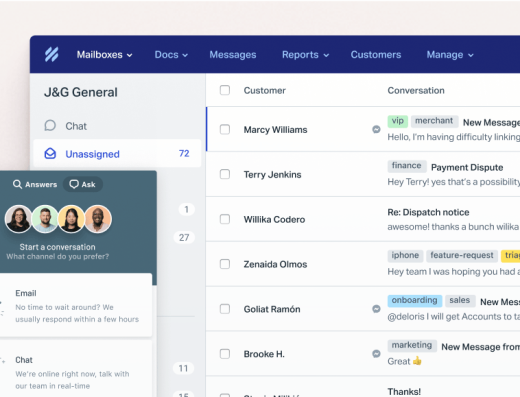Open Payment Dispute conversation
The image size is (520, 397).
pos(467,167)
